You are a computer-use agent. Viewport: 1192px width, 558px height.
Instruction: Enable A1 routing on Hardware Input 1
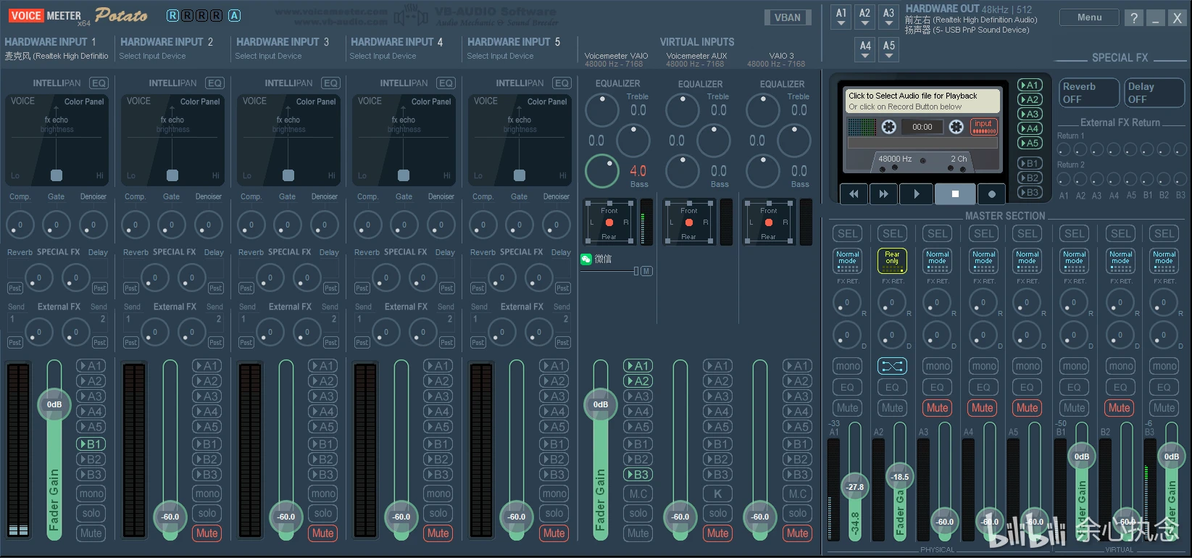pyautogui.click(x=90, y=366)
